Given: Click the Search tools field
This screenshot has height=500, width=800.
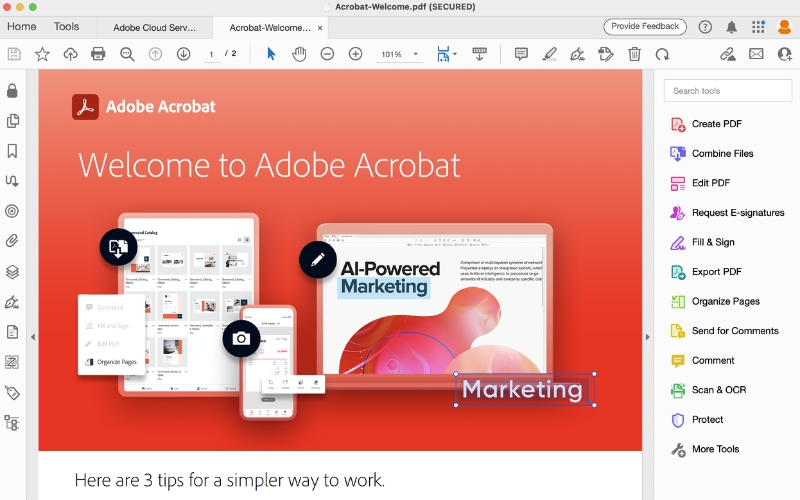Looking at the screenshot, I should (728, 91).
